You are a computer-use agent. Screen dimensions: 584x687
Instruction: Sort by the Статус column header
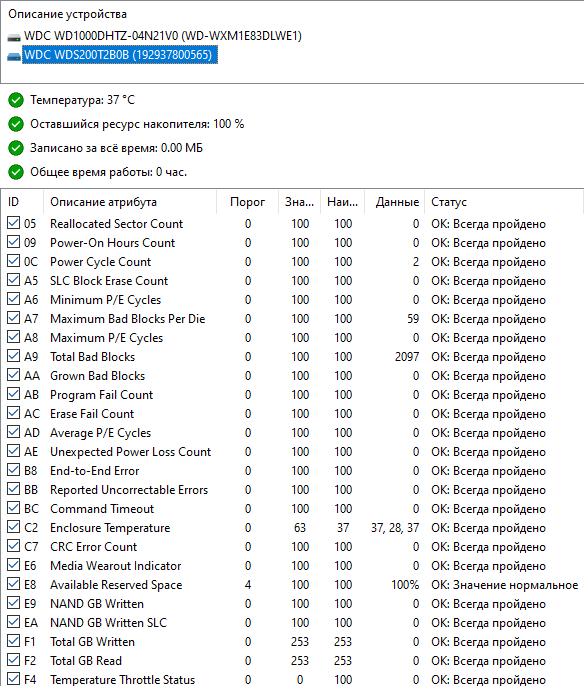[504, 202]
